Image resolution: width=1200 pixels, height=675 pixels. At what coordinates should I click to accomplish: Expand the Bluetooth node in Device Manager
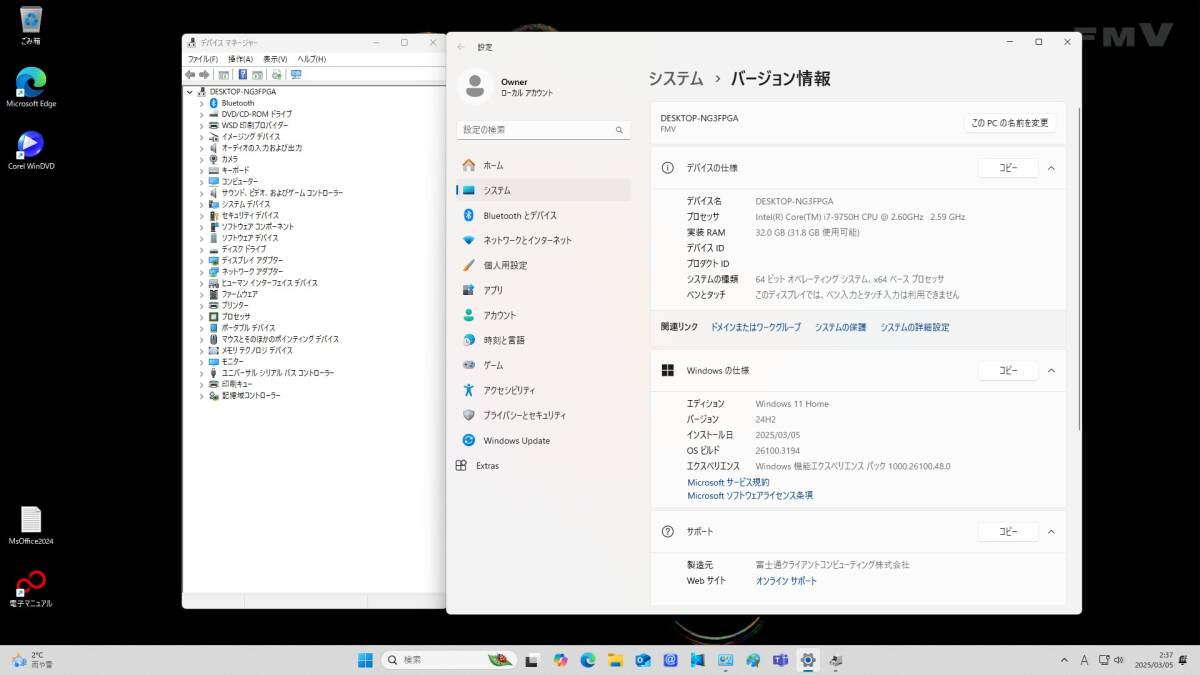tap(201, 103)
